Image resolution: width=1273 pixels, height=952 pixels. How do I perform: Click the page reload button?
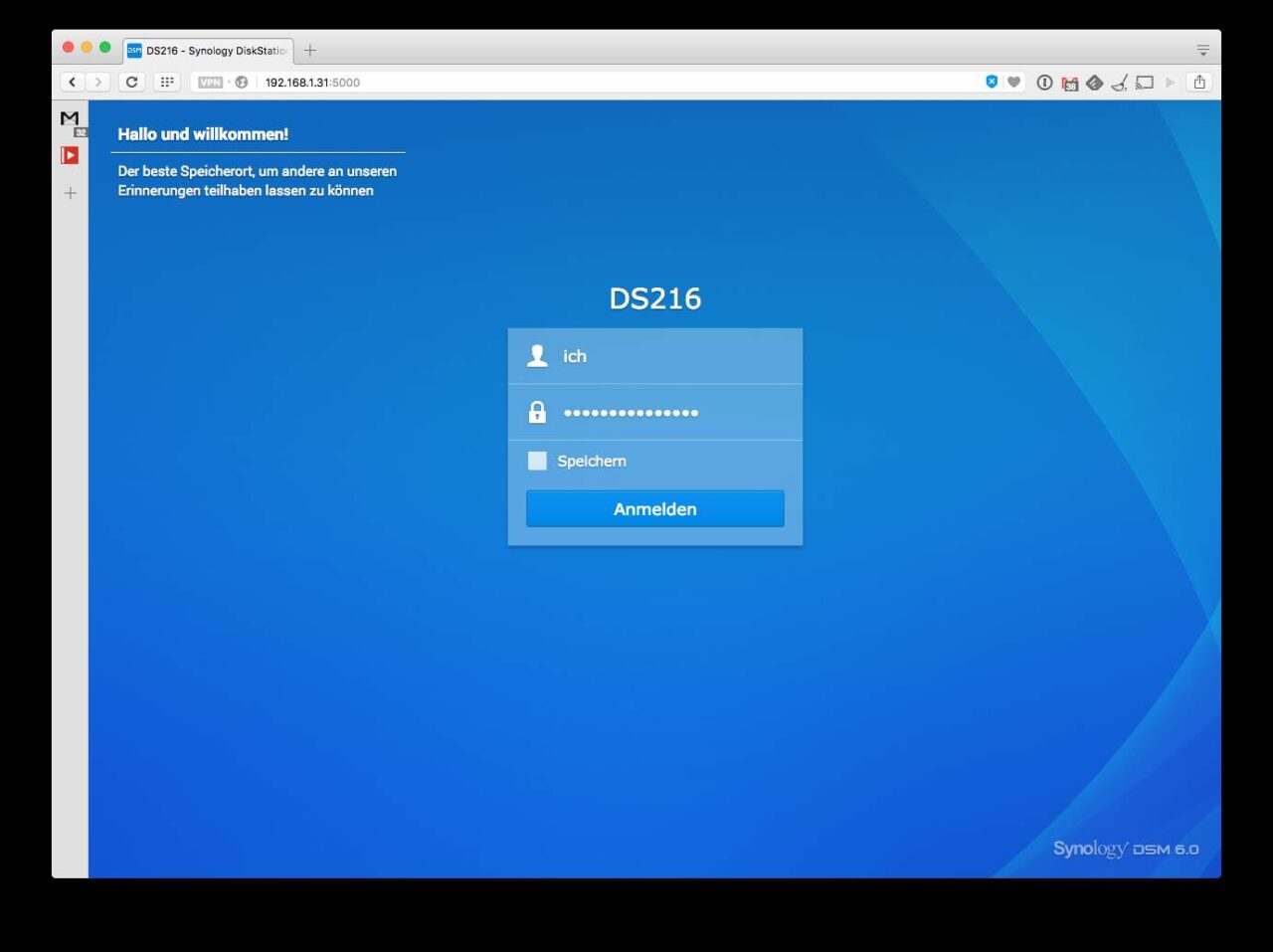coord(131,82)
